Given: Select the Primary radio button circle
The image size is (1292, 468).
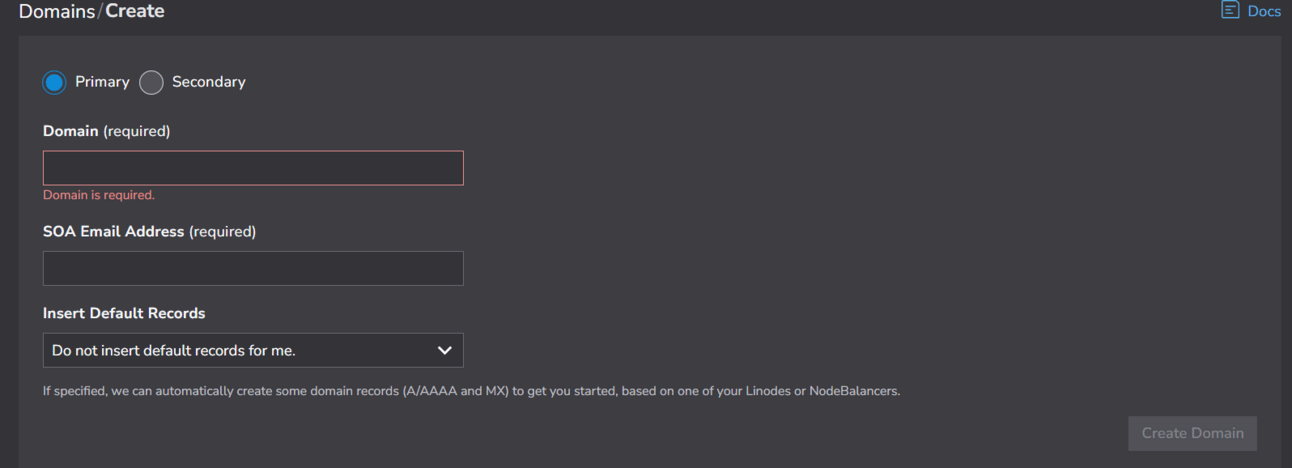Looking at the screenshot, I should 54,82.
